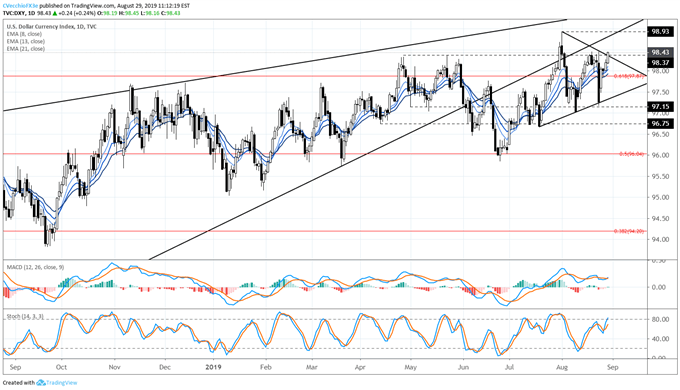Select the Stoch (14, 3, 3) indicator label

point(25,317)
